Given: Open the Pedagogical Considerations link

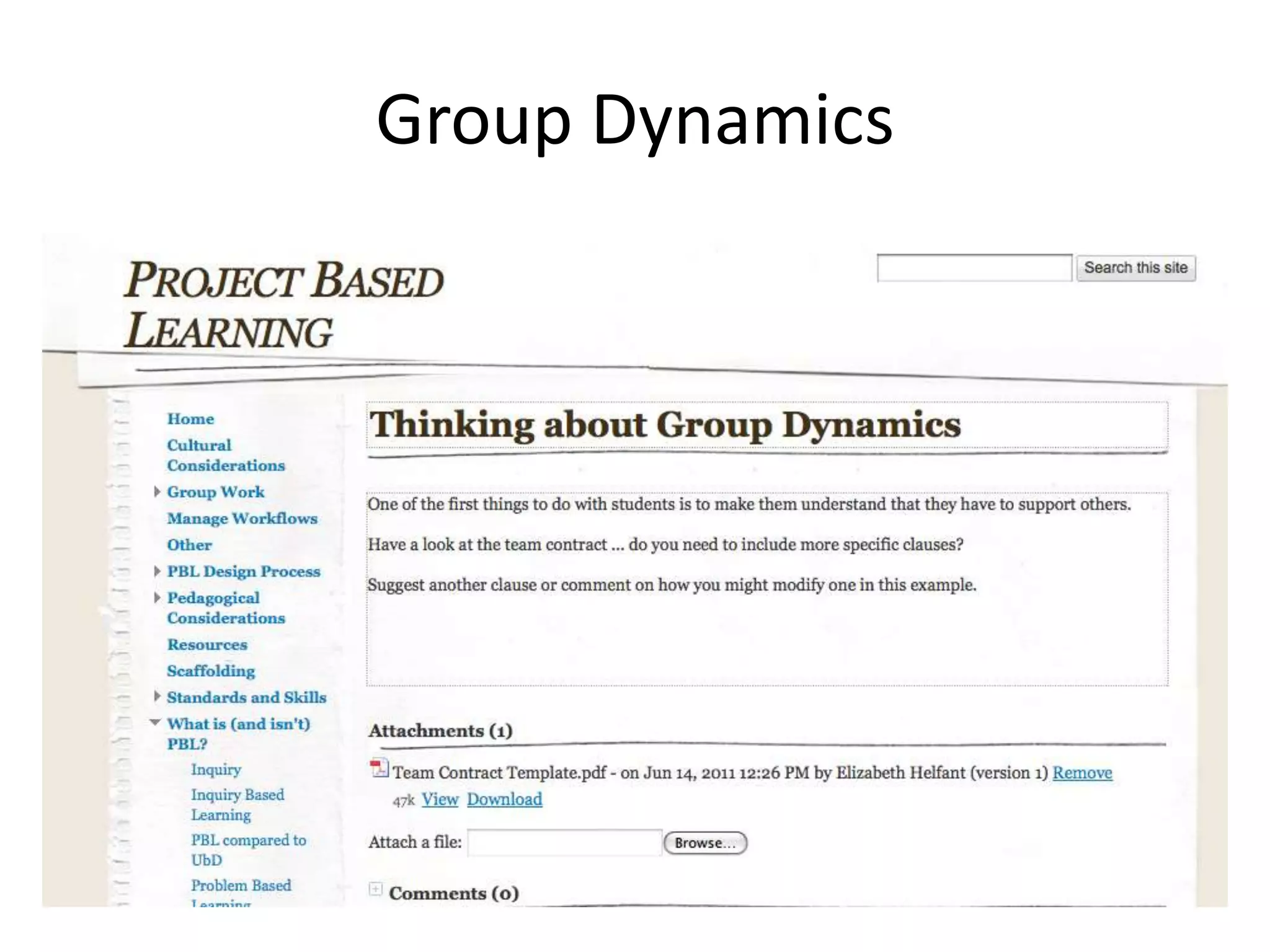Looking at the screenshot, I should coord(226,608).
